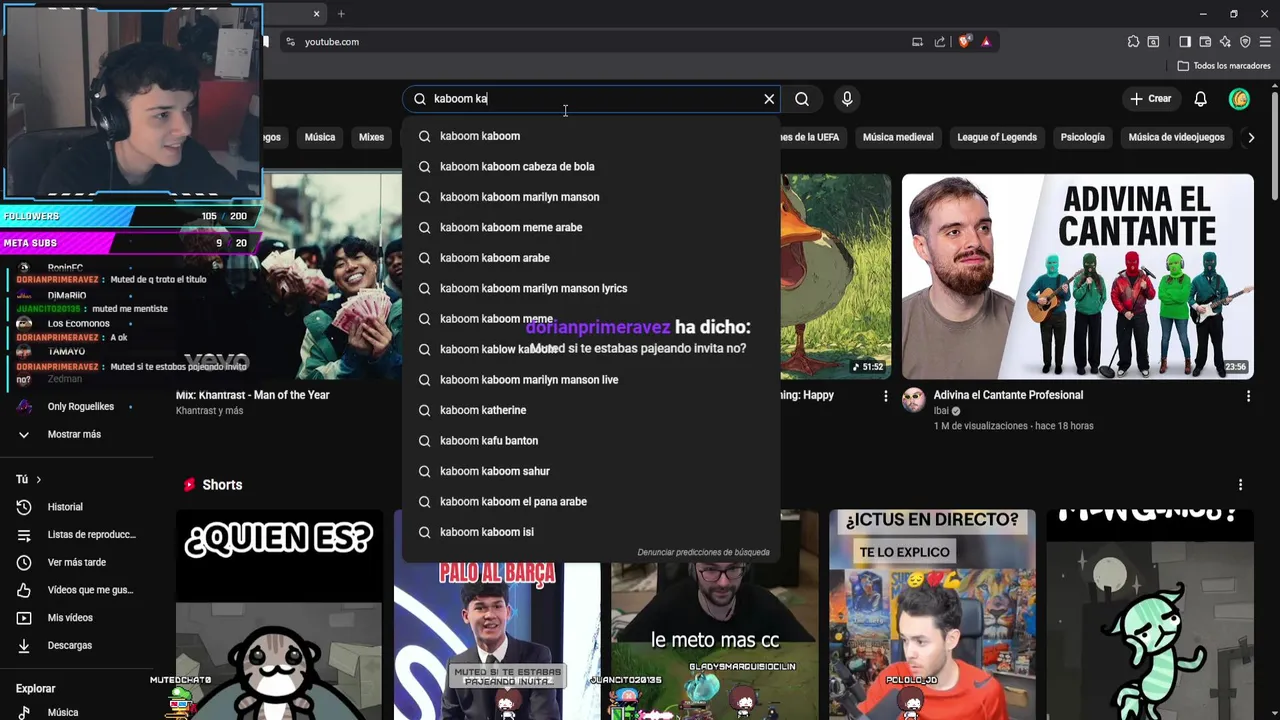Click the share page icon in address bar
The image size is (1280, 720).
coord(940,42)
